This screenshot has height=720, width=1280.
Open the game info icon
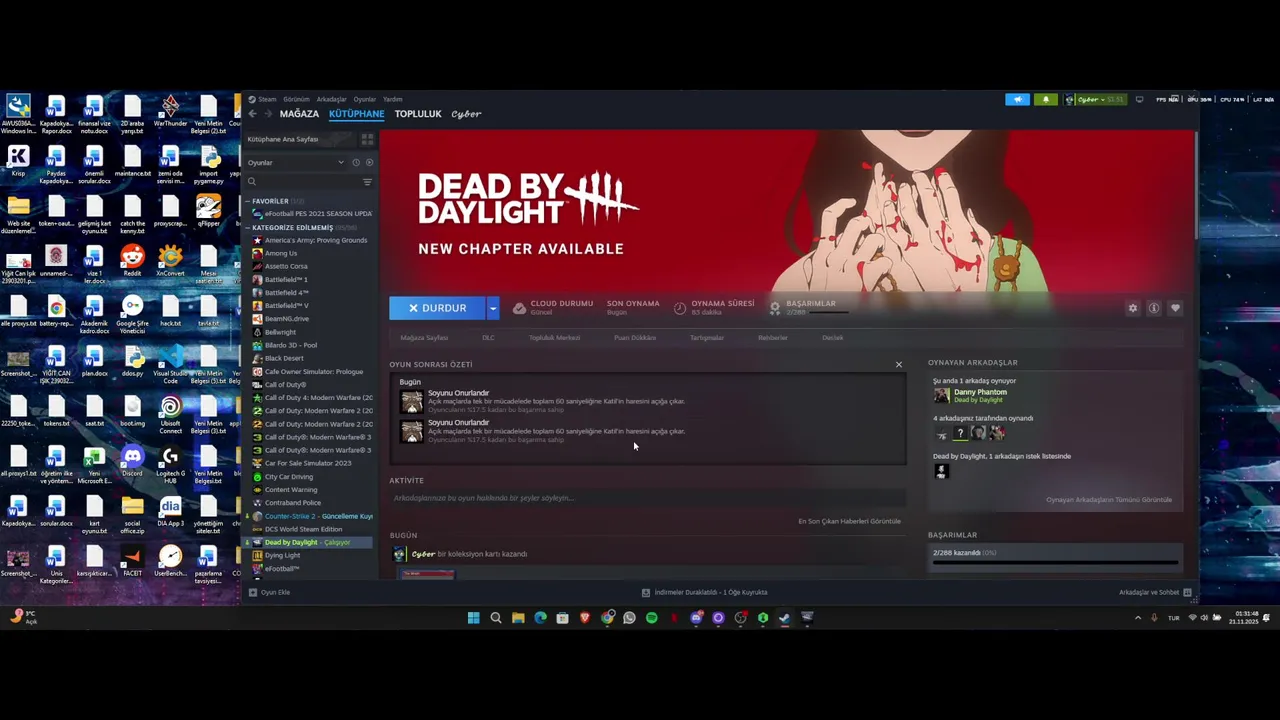click(1154, 308)
